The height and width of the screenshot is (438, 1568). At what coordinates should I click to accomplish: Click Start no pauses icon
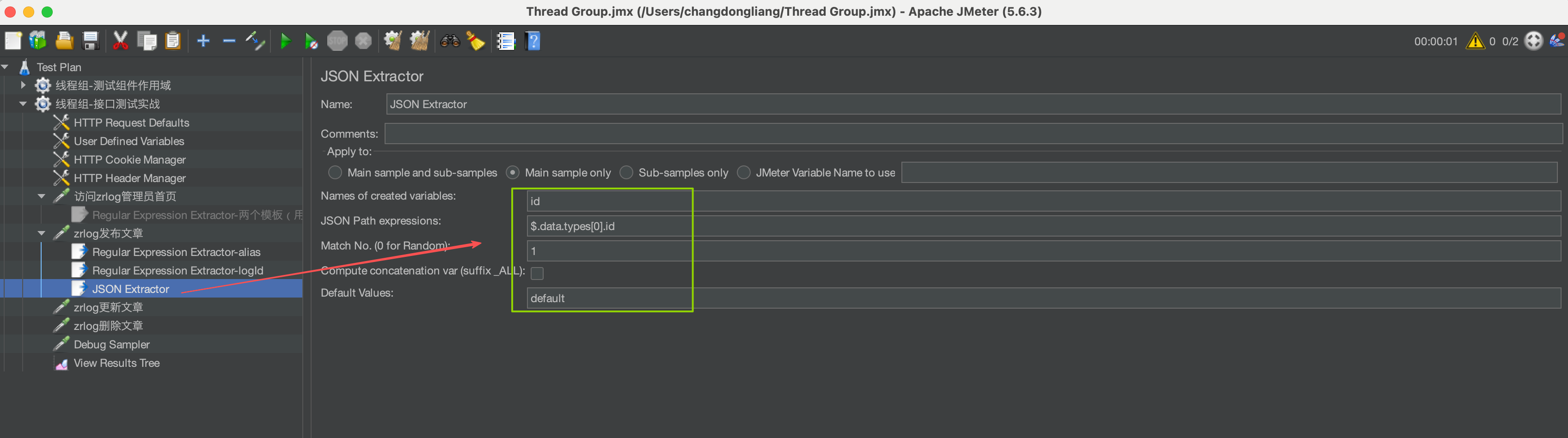coord(311,42)
